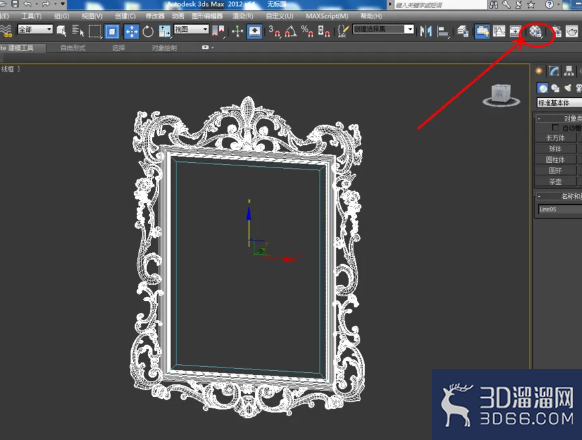Toggle Angle Snap on toolbar
The image size is (582, 440).
[291, 31]
